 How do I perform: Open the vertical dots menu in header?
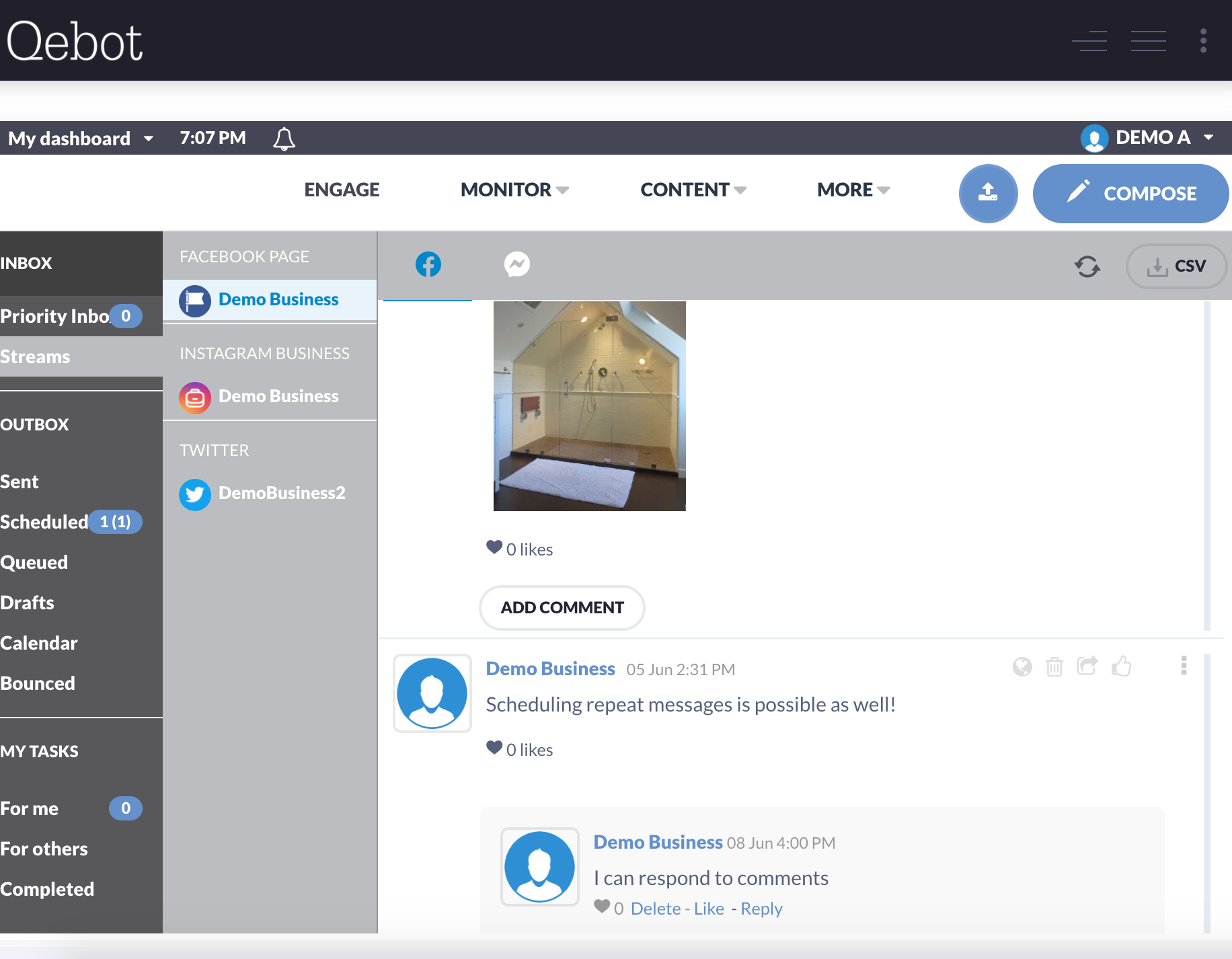coord(1204,40)
